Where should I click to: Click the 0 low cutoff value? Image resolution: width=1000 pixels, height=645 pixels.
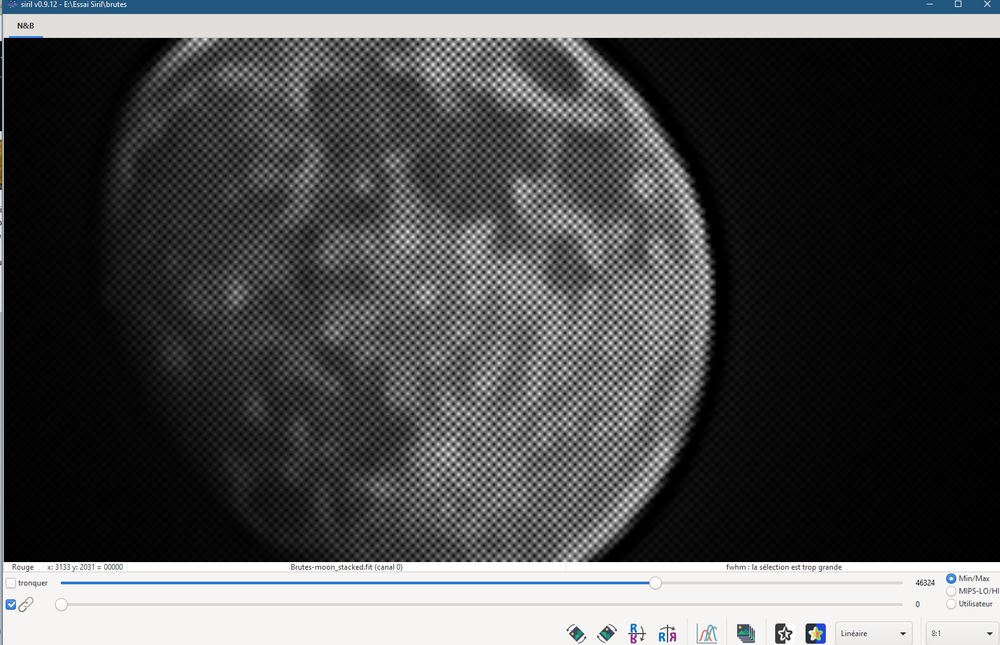[918, 604]
